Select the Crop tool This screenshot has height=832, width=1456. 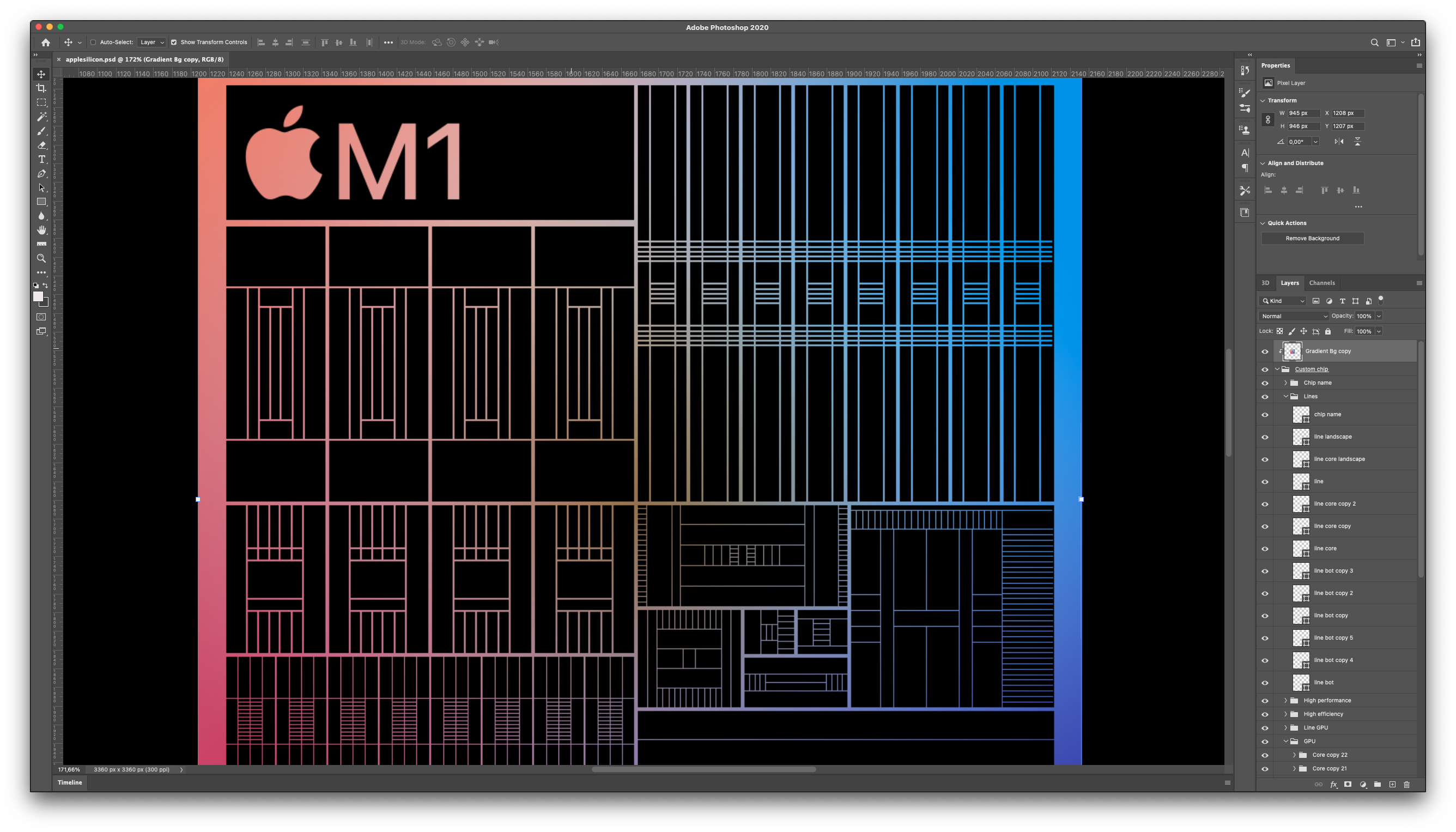point(42,88)
